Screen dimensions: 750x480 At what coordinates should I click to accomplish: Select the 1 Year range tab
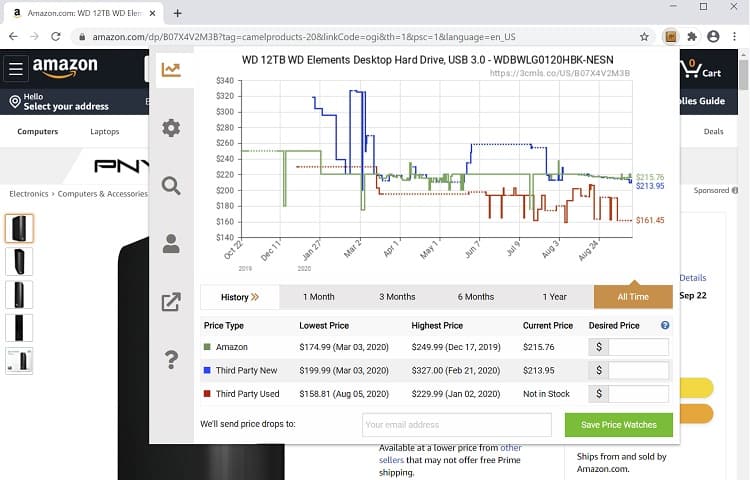[554, 297]
